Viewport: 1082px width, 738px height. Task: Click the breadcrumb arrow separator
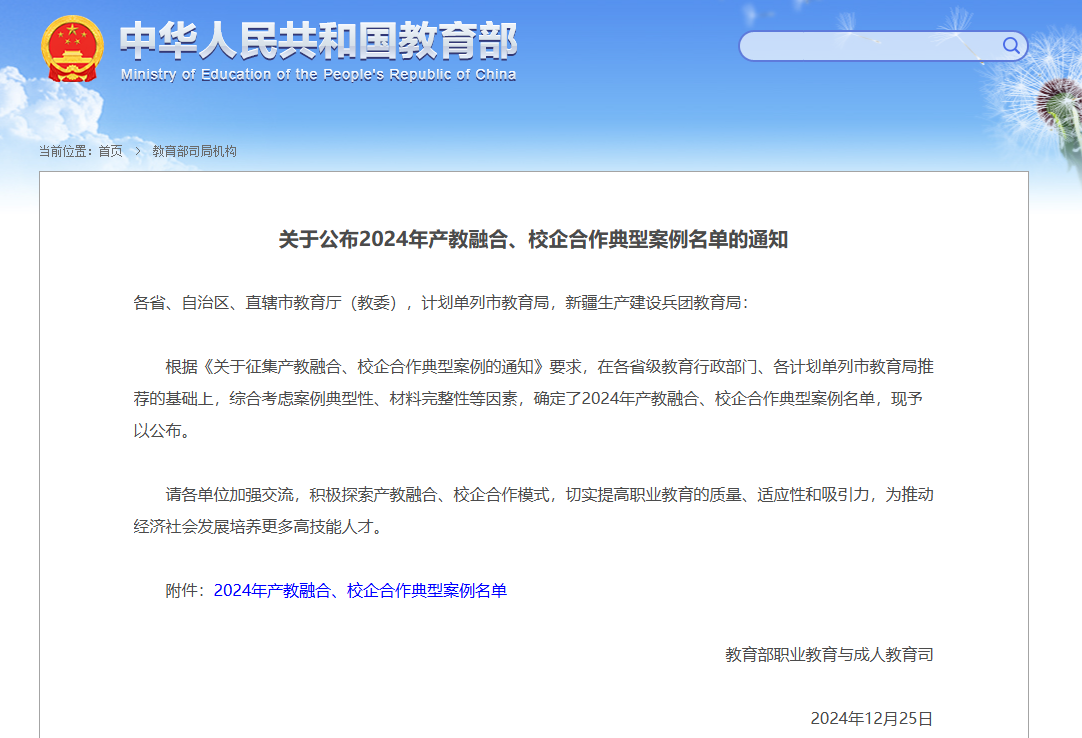[x=138, y=152]
